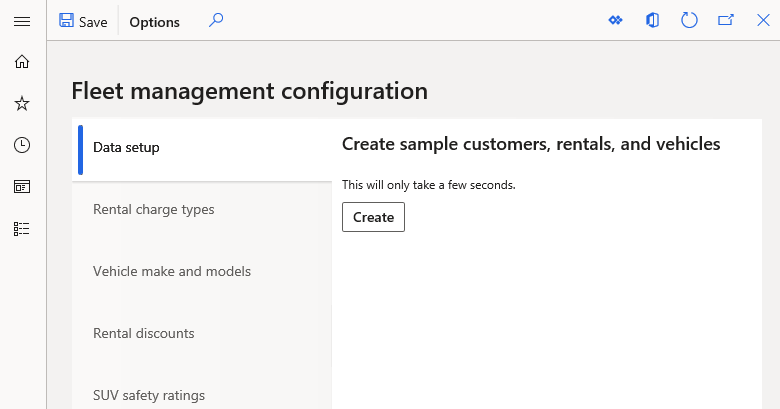Click the Save button in toolbar
Screen dimensions: 780x409
(83, 21)
